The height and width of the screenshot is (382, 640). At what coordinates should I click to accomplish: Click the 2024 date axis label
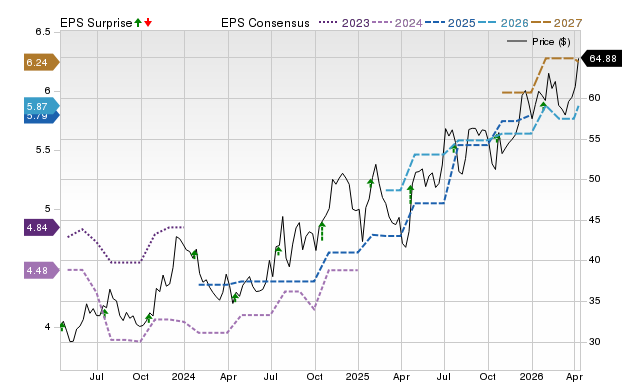(184, 376)
